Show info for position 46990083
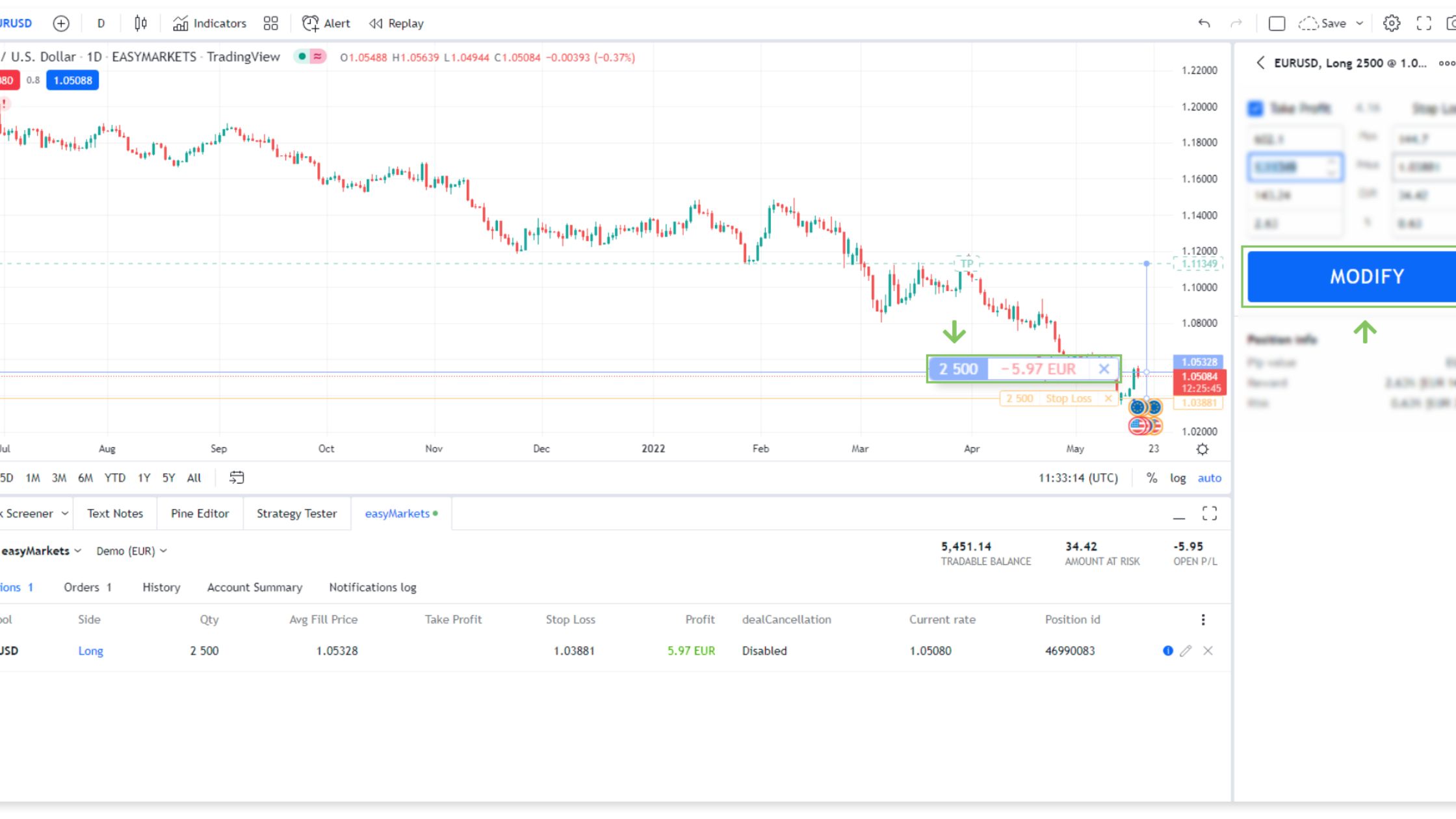Screen dimensions: 1456x819 tap(1168, 651)
